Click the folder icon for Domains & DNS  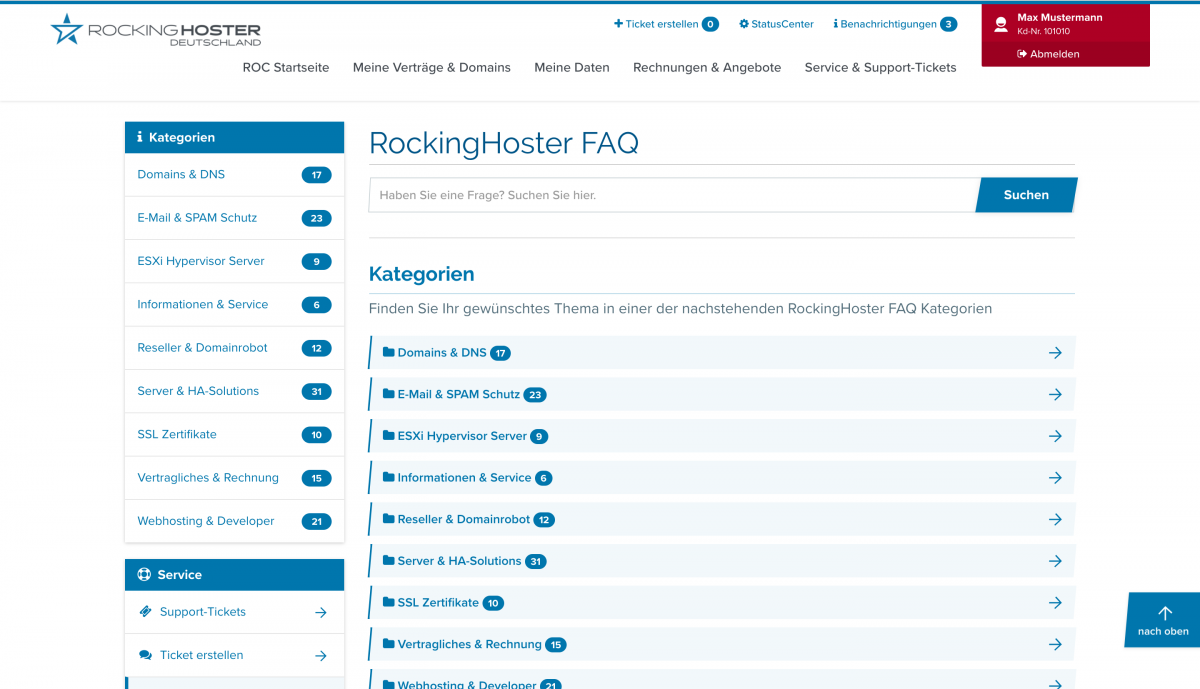388,352
